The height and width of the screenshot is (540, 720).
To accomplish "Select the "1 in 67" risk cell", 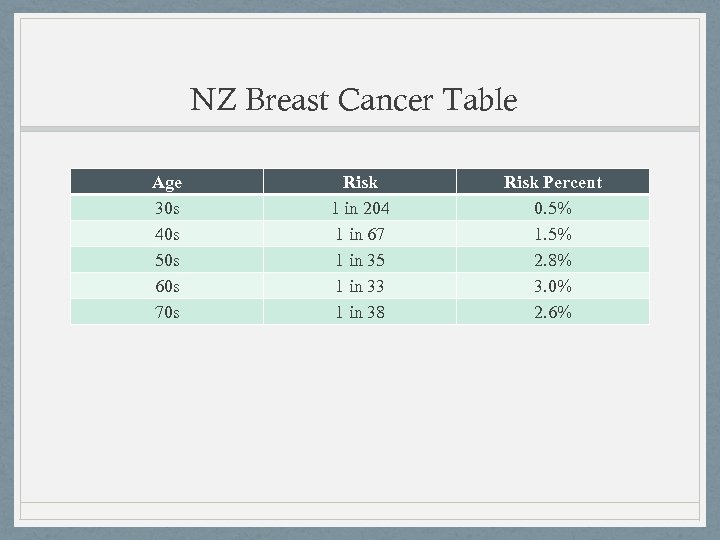I will pos(360,234).
